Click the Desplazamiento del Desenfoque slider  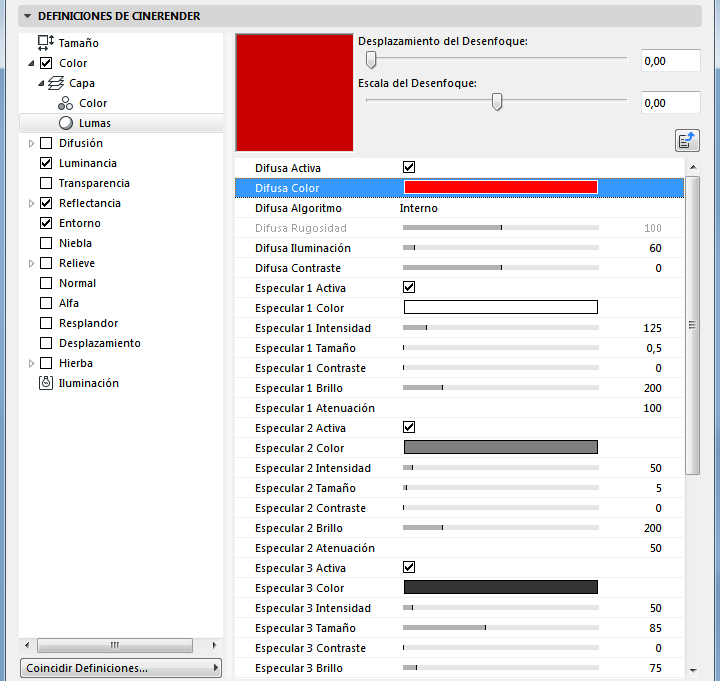click(496, 59)
